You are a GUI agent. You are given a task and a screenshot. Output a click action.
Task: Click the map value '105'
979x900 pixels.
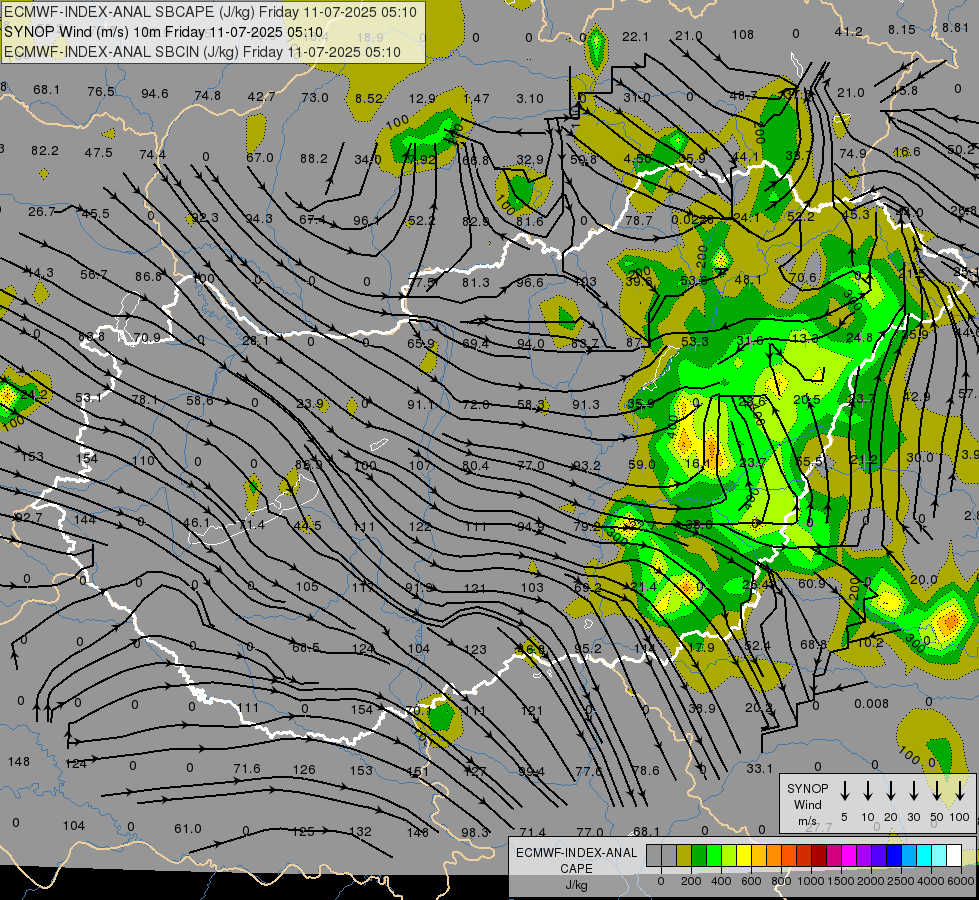307,586
